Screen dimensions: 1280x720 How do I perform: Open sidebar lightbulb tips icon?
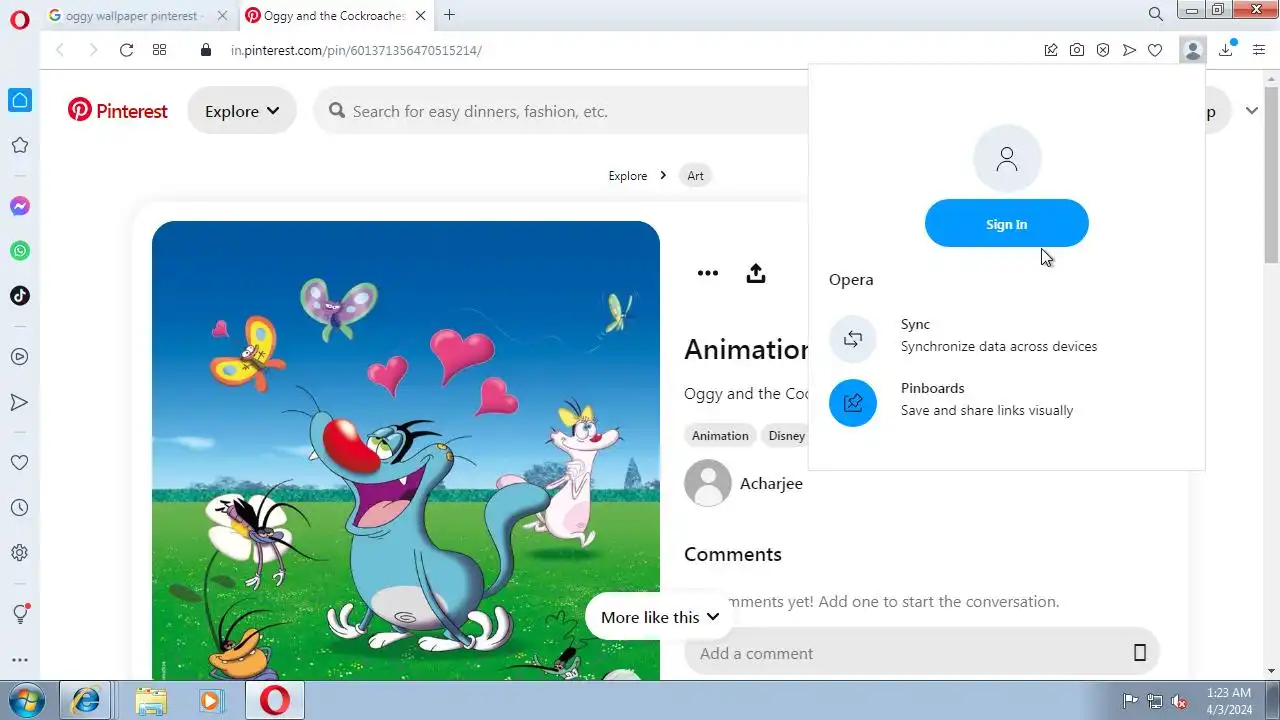[19, 613]
